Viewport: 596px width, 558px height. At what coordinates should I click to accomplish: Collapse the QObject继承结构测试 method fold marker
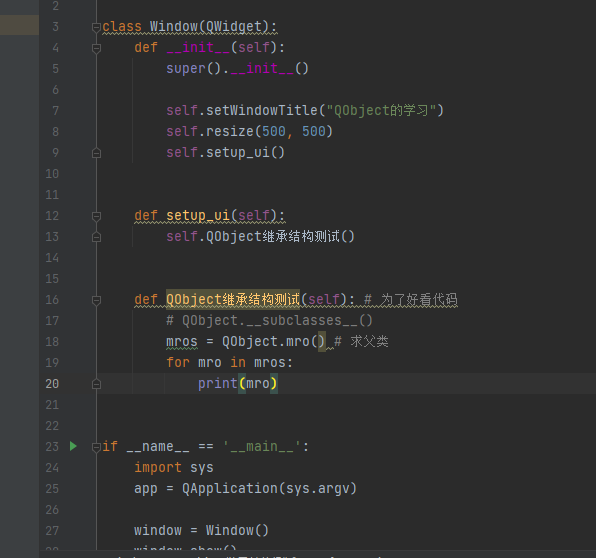click(96, 300)
